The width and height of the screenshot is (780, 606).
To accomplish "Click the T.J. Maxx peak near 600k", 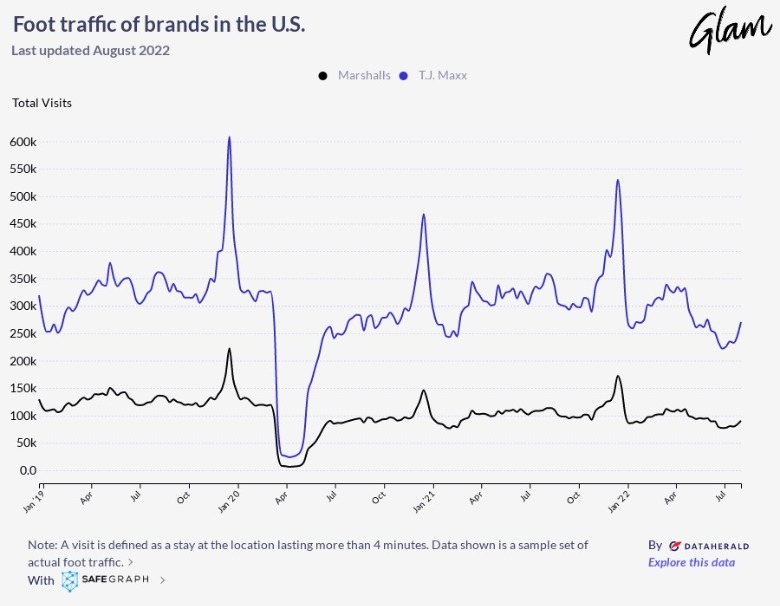I will [x=229, y=138].
